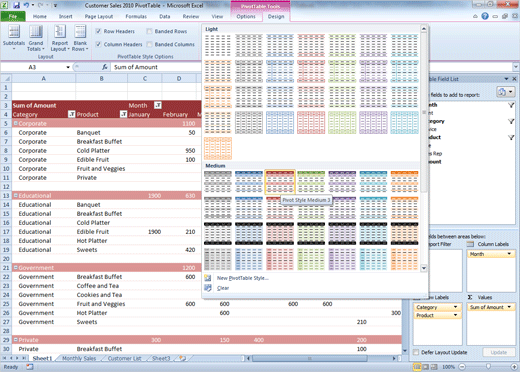Switch to the Options ribbon tab
Screen dimensions: 520x372
click(246, 16)
